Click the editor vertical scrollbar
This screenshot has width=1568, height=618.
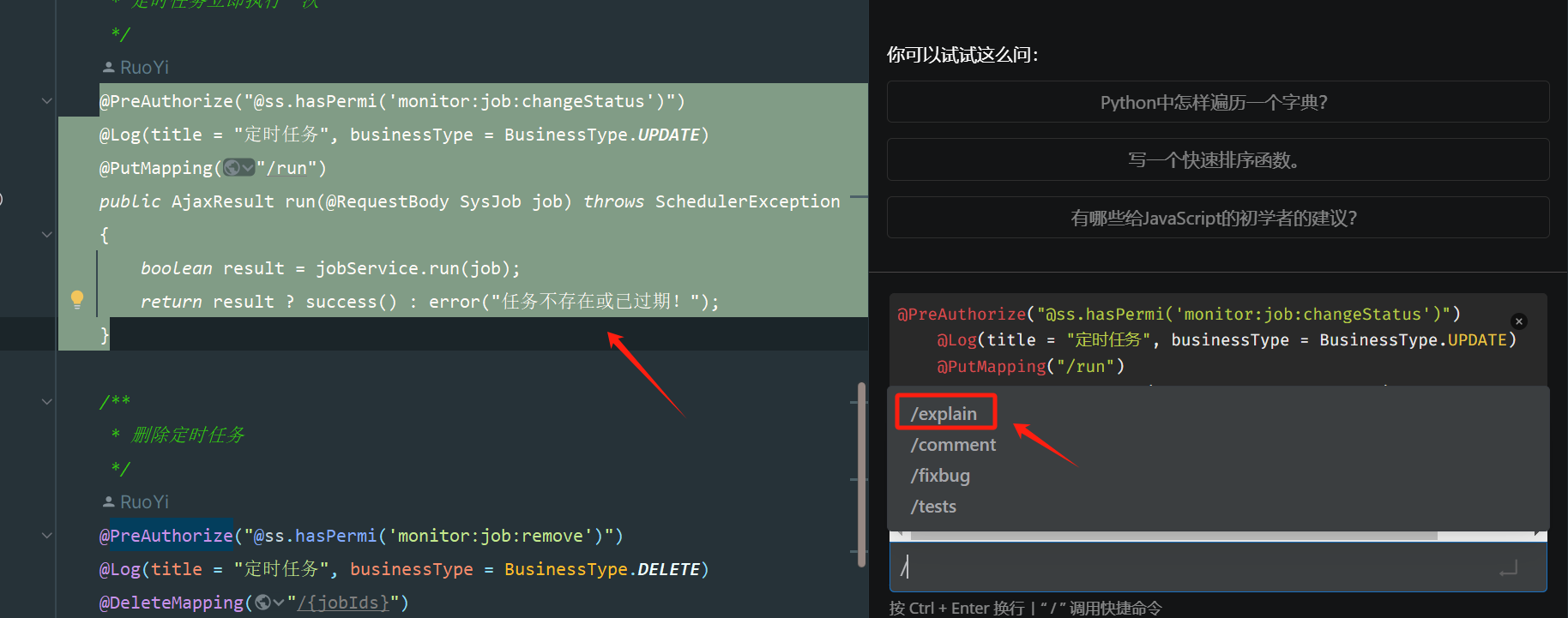click(x=862, y=475)
